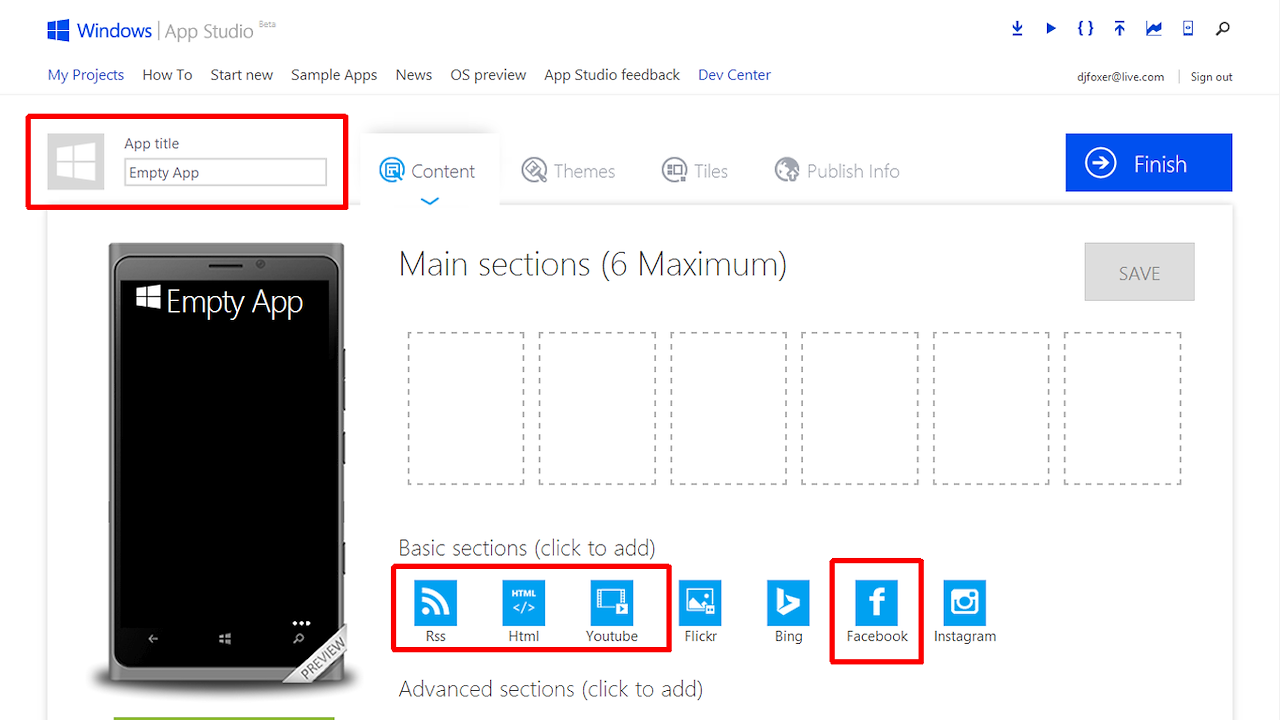Add a Flickr section
The height and width of the screenshot is (720, 1280).
pyautogui.click(x=700, y=612)
